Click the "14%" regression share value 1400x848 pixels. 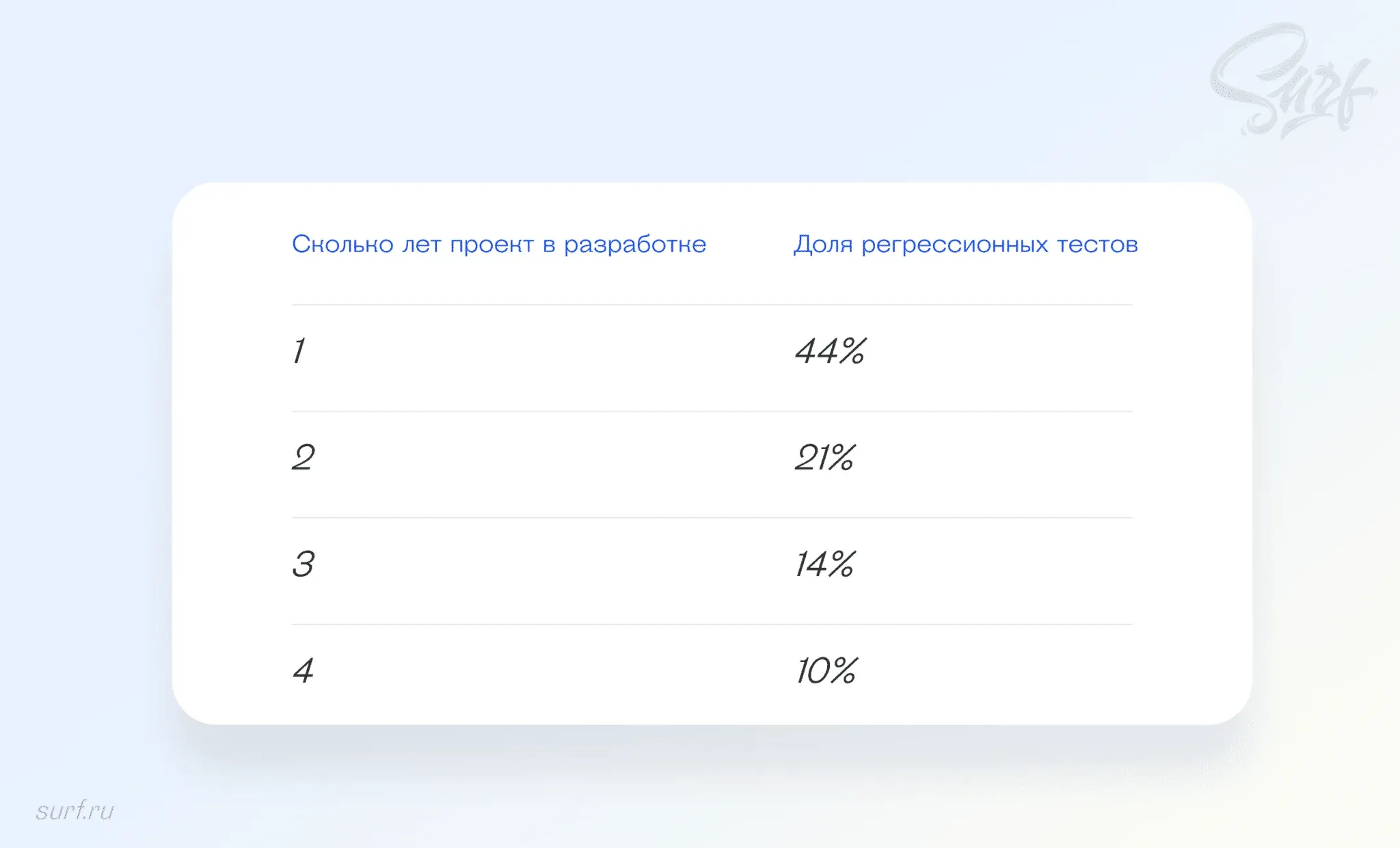[x=824, y=564]
